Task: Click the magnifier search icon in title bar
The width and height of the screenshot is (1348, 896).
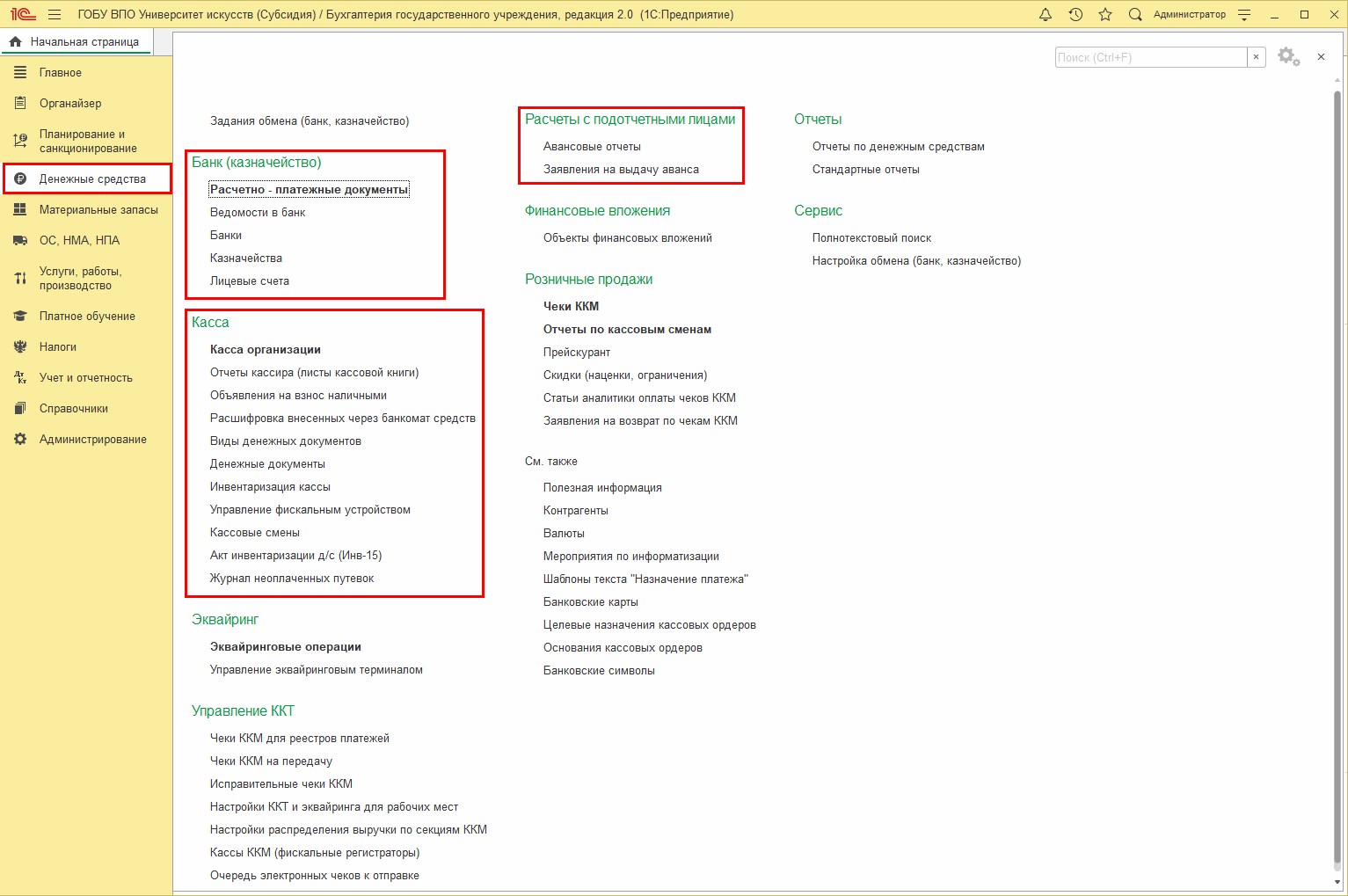Action: click(x=1135, y=15)
